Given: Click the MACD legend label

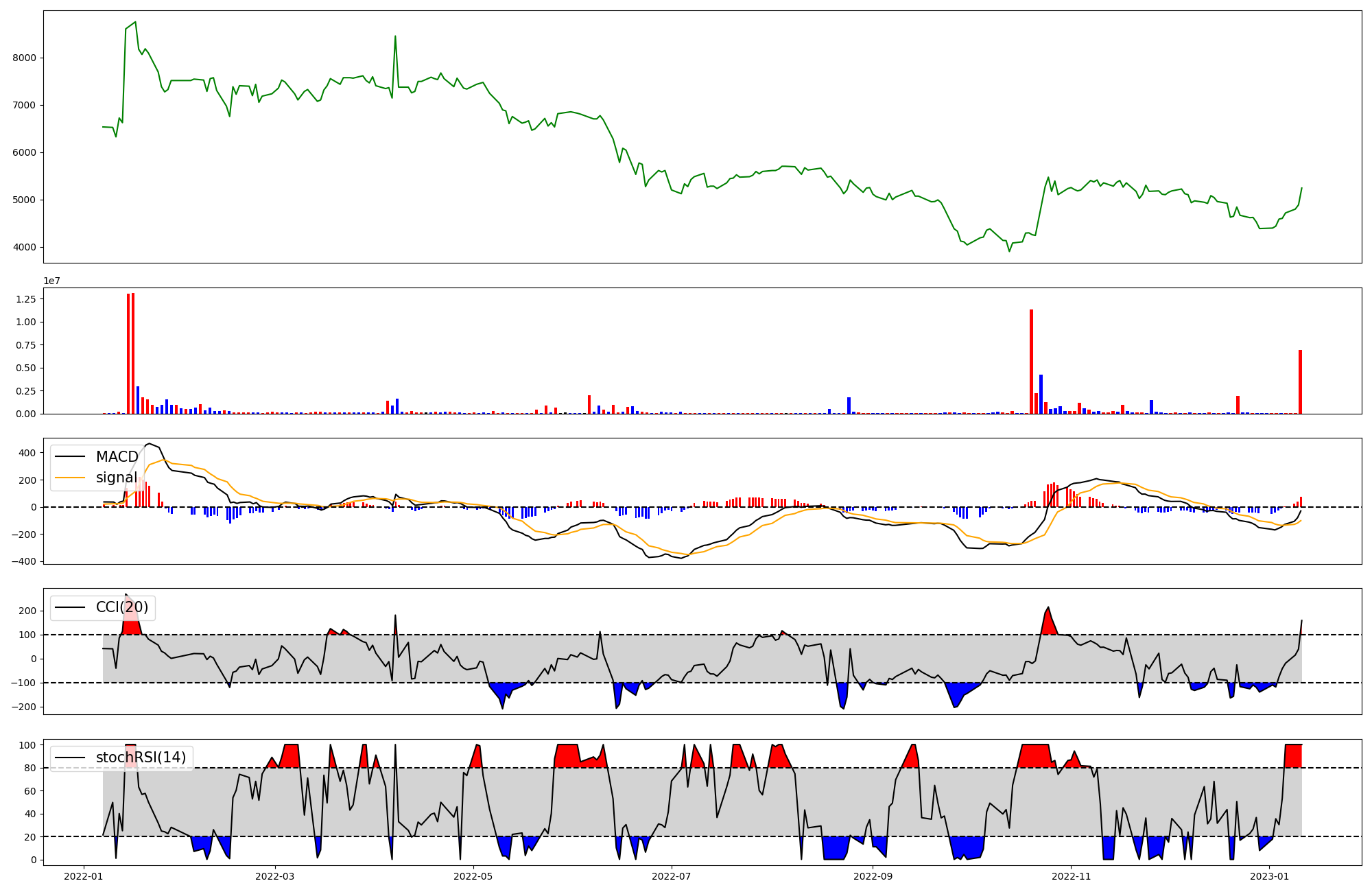Looking at the screenshot, I should [117, 457].
